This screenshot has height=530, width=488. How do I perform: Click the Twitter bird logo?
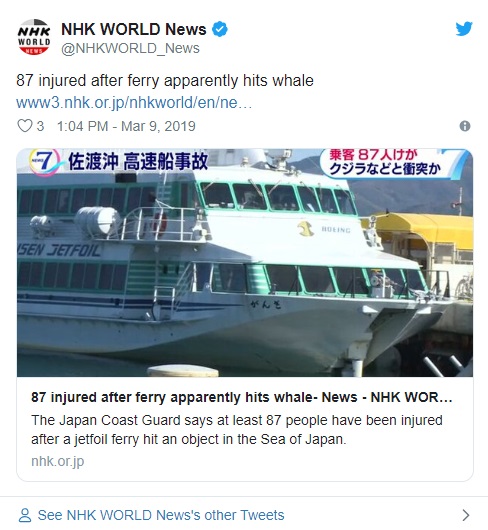click(x=464, y=29)
